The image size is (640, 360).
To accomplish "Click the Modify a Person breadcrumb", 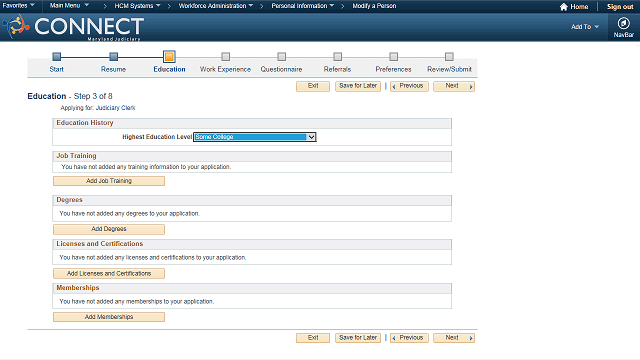I will click(x=374, y=6).
